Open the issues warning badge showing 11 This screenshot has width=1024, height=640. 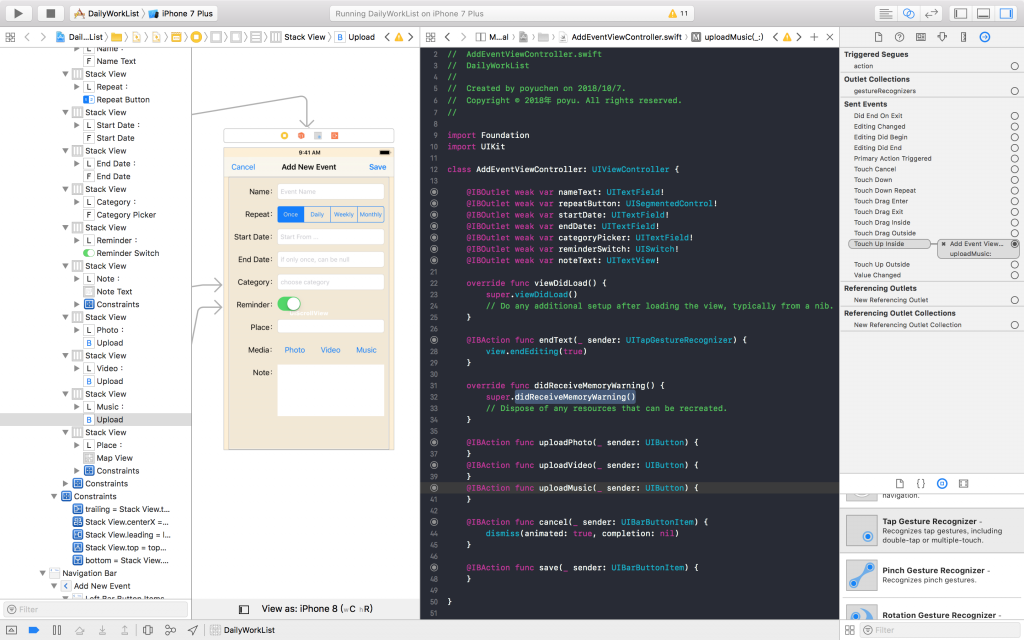678,14
